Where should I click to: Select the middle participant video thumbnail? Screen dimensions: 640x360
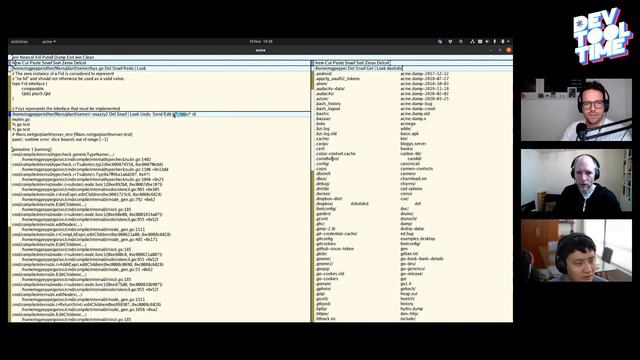(x=576, y=180)
